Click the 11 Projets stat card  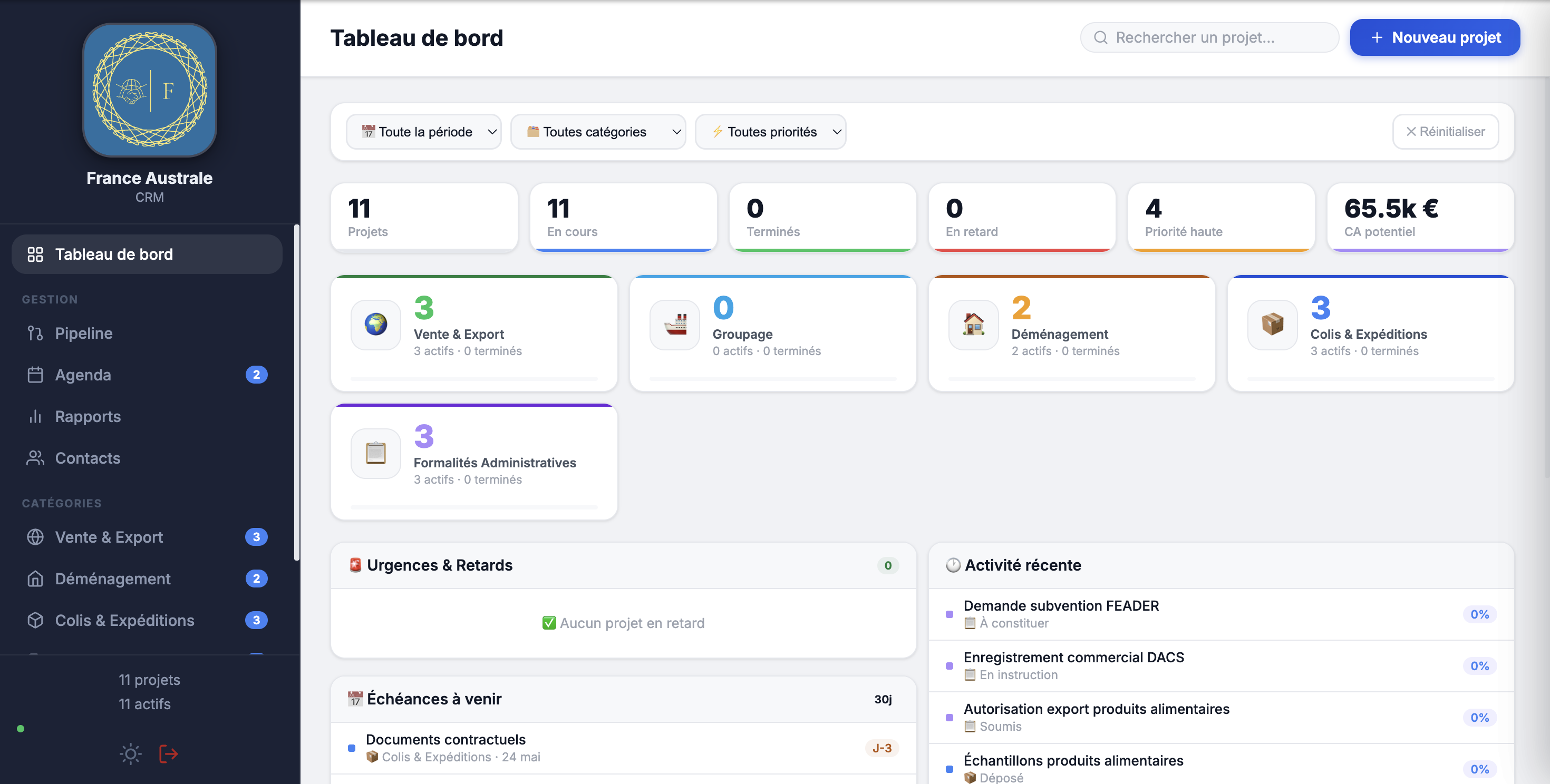tap(424, 217)
